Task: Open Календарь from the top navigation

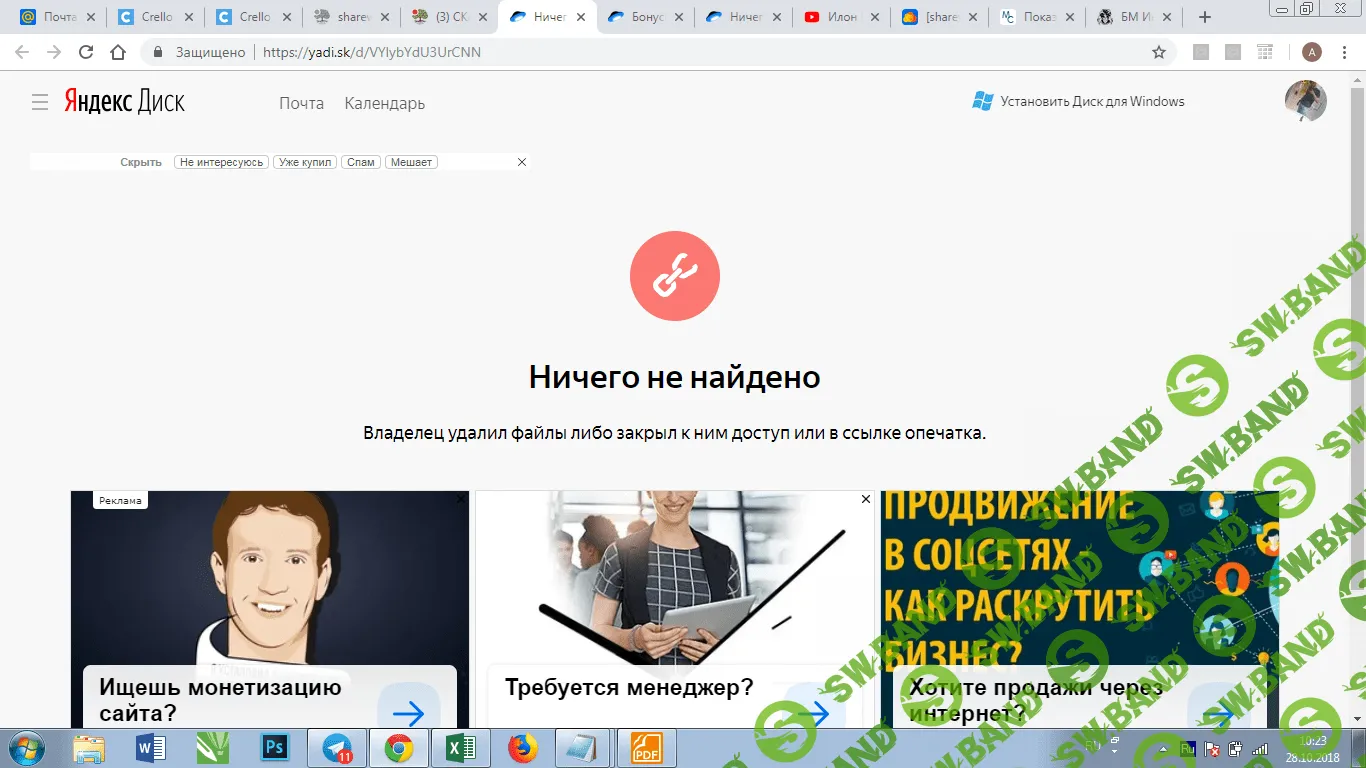Action: pyautogui.click(x=384, y=103)
